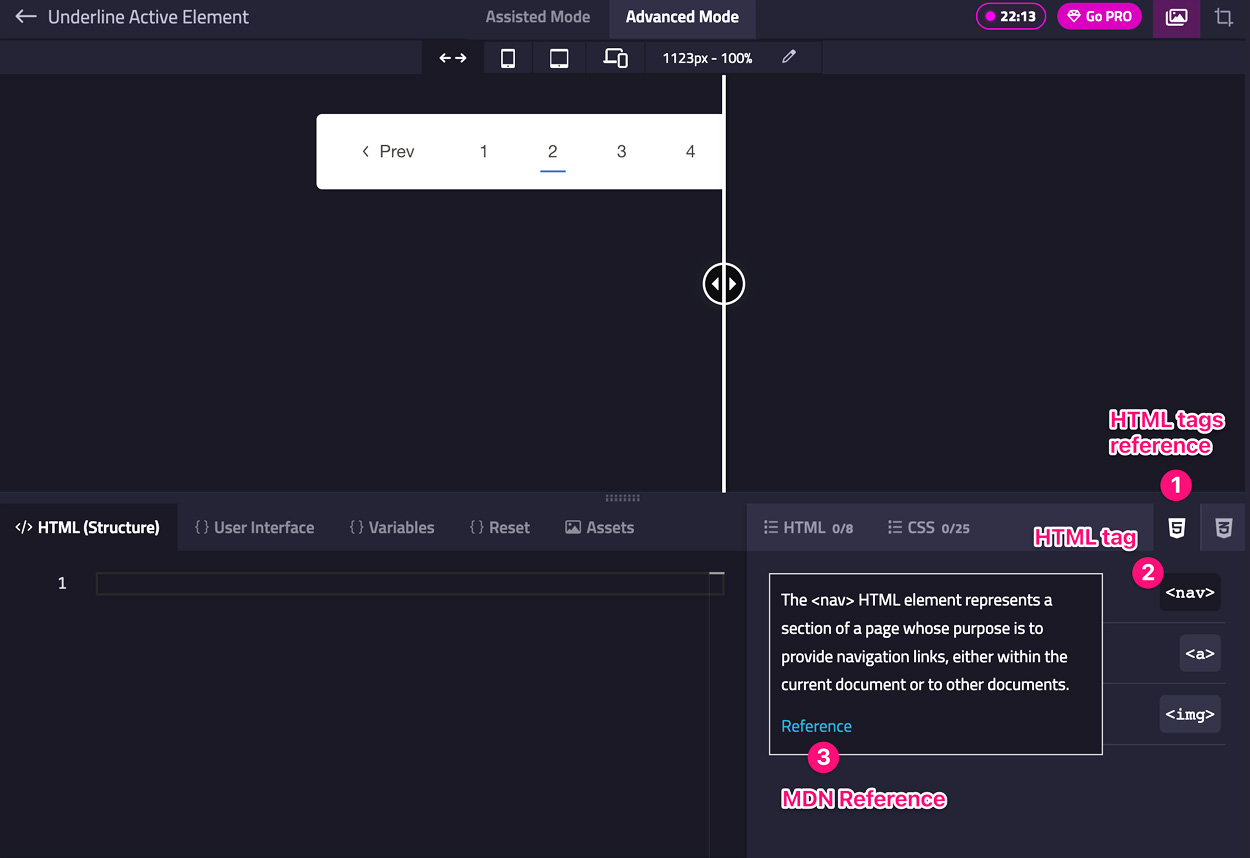Screen dimensions: 1250x858
Task: Click the Go PRO button
Action: point(1099,16)
